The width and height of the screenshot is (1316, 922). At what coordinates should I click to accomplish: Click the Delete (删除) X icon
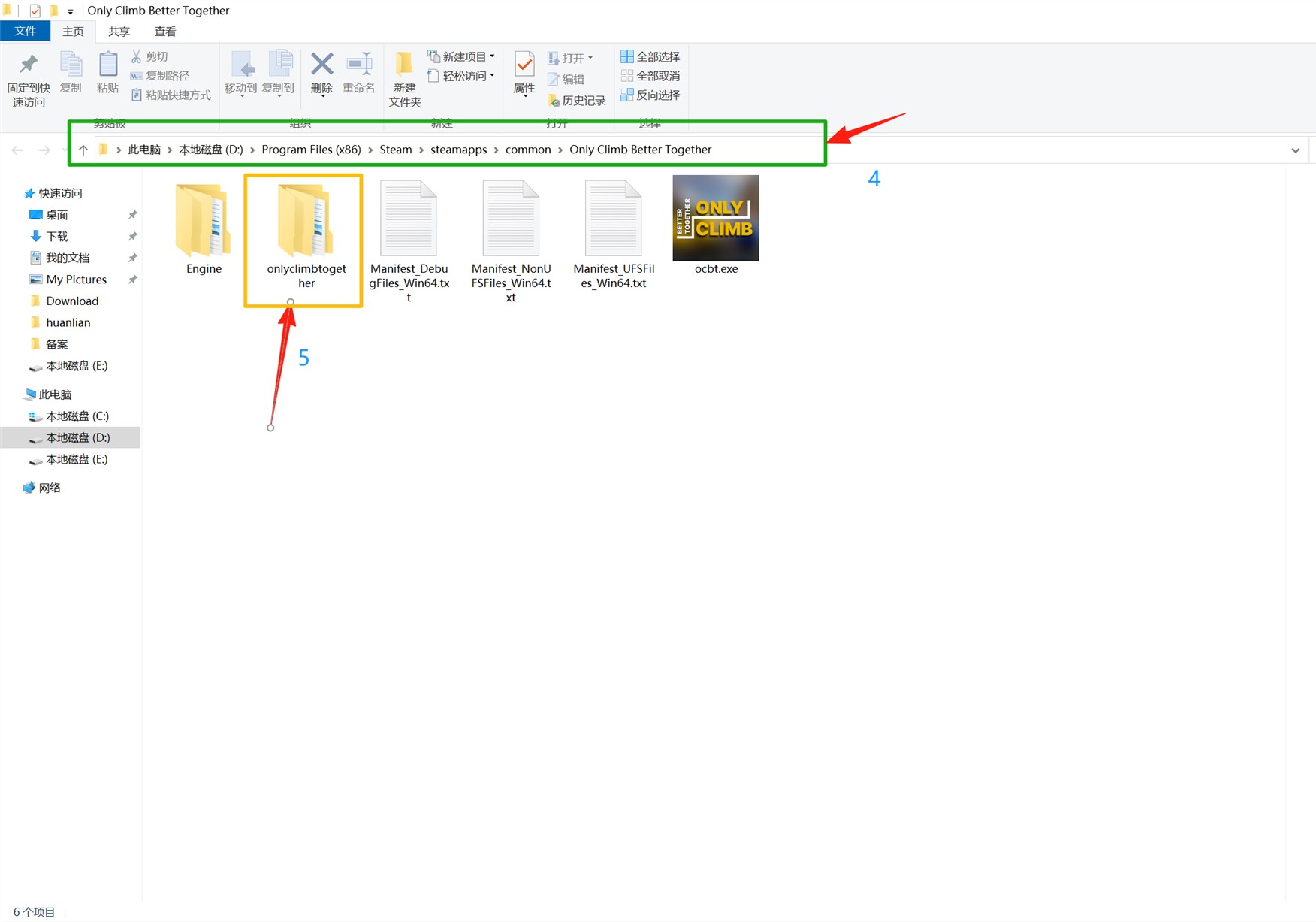[x=321, y=64]
